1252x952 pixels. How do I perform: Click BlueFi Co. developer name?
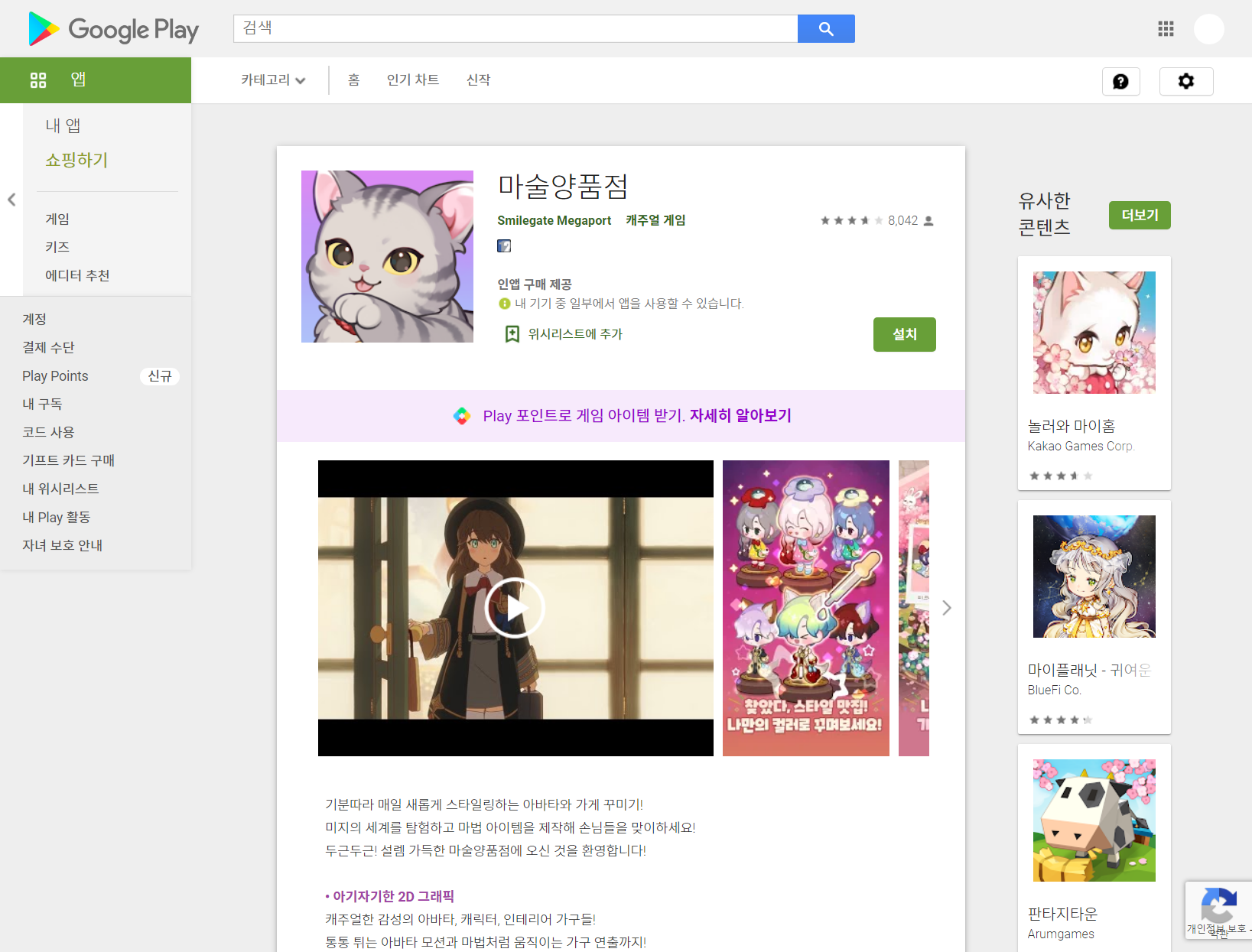pyautogui.click(x=1054, y=690)
